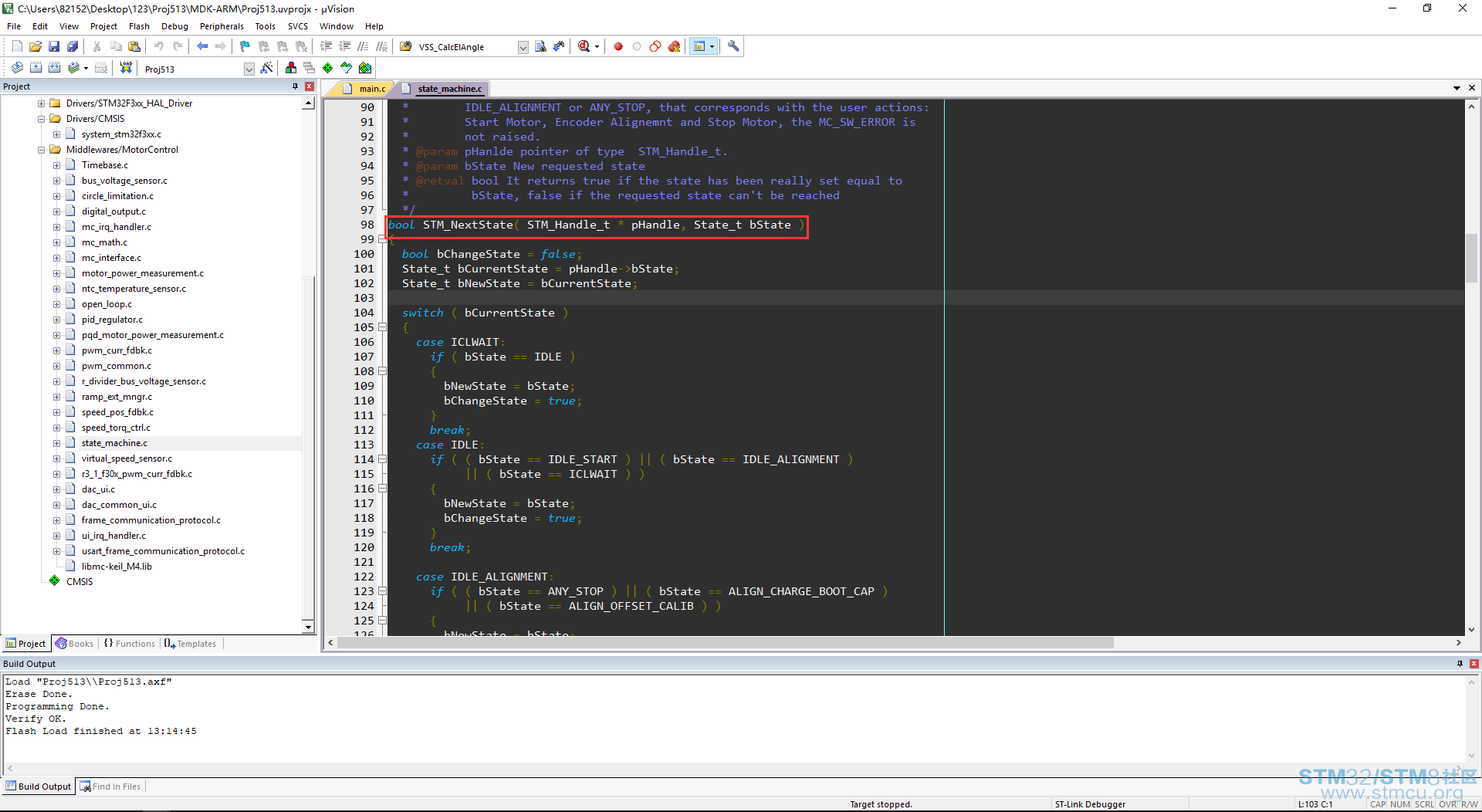The width and height of the screenshot is (1482, 812).
Task: Click the project tree scroll down arrow
Action: 308,628
